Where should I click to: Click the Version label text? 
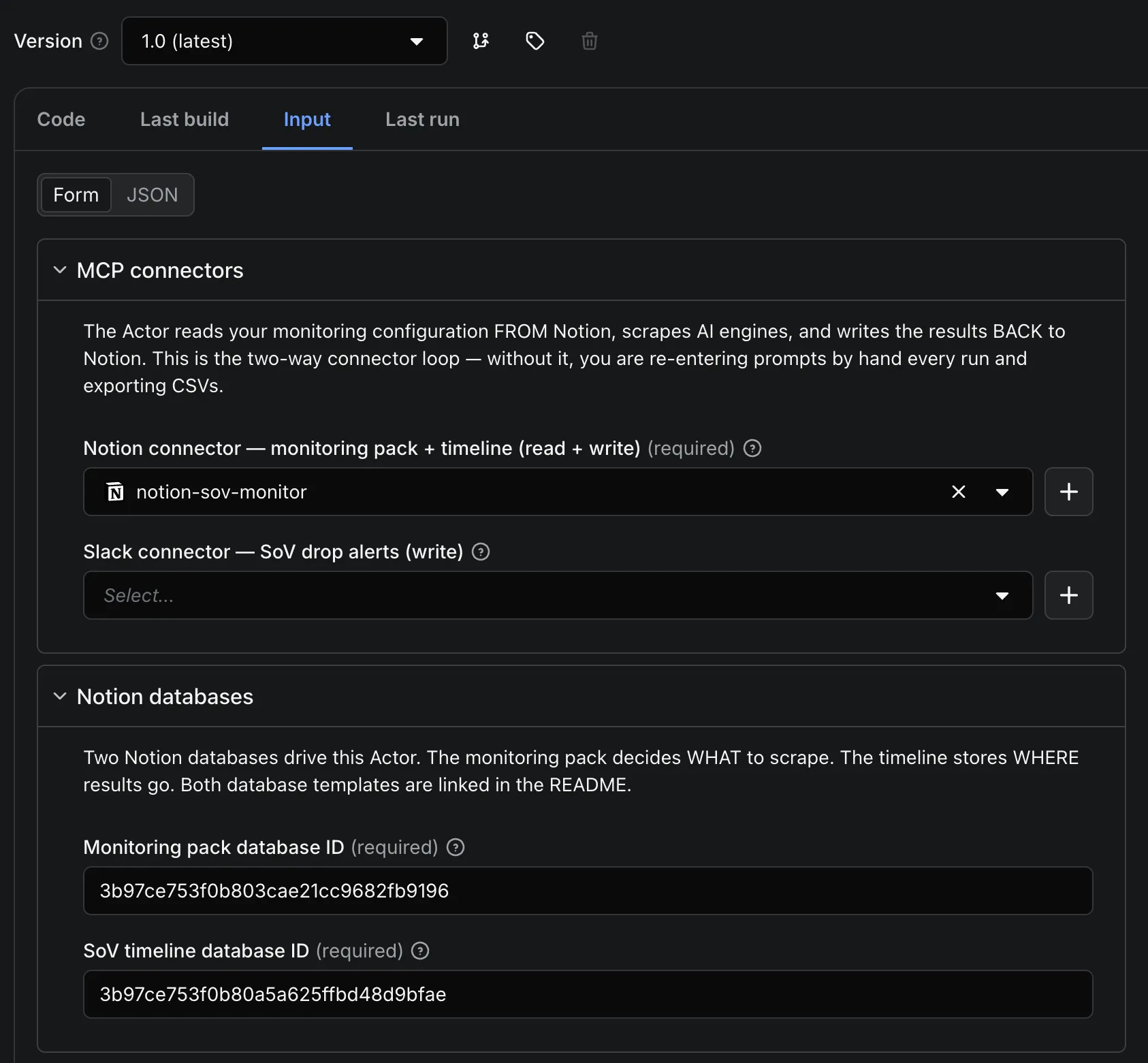(x=48, y=41)
